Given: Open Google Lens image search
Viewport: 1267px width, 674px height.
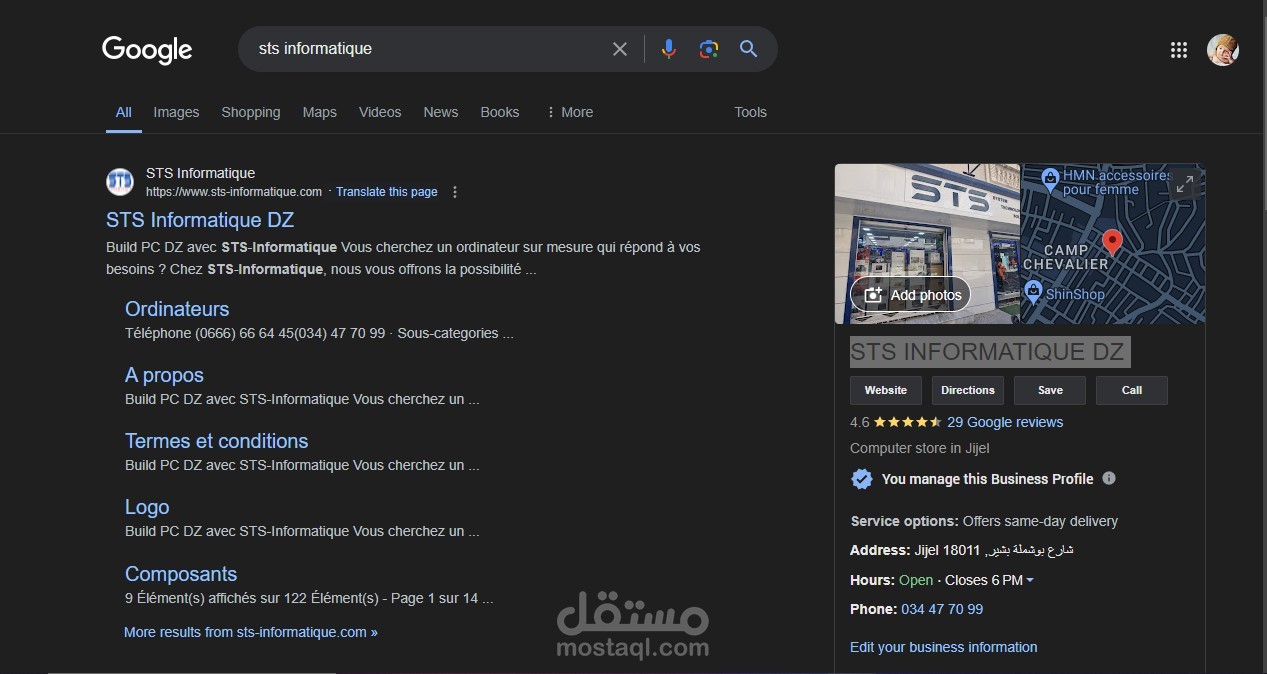Looking at the screenshot, I should (708, 48).
